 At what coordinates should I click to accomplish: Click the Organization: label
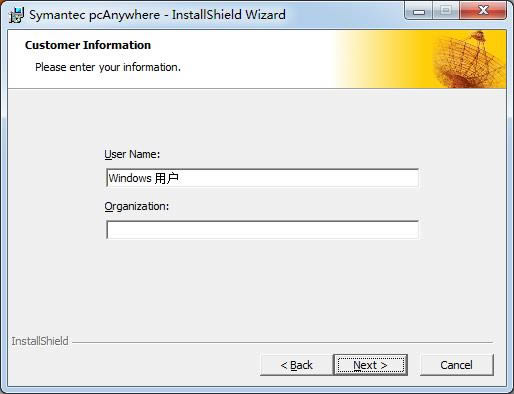[137, 206]
